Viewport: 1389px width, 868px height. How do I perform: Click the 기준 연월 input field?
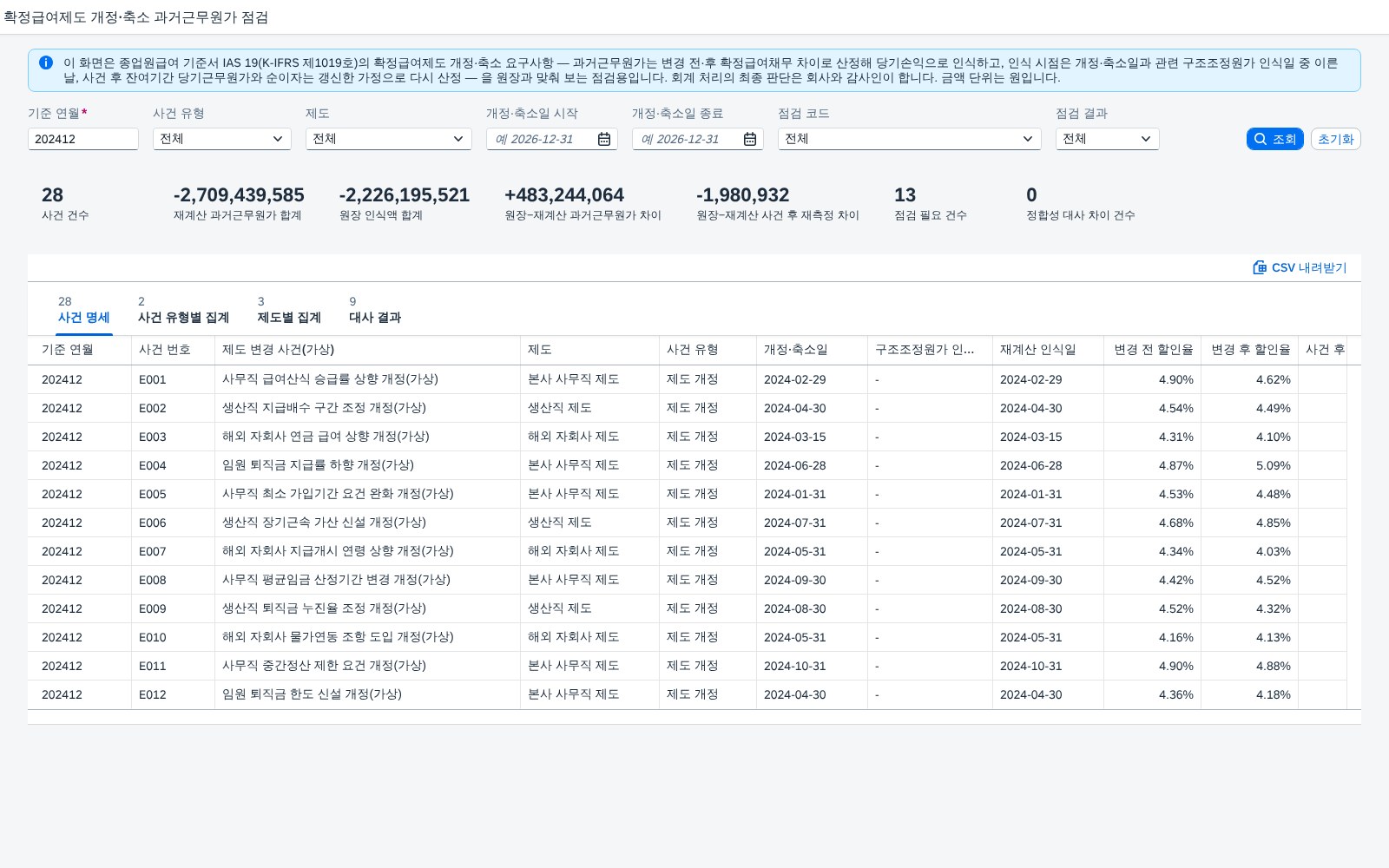83,139
